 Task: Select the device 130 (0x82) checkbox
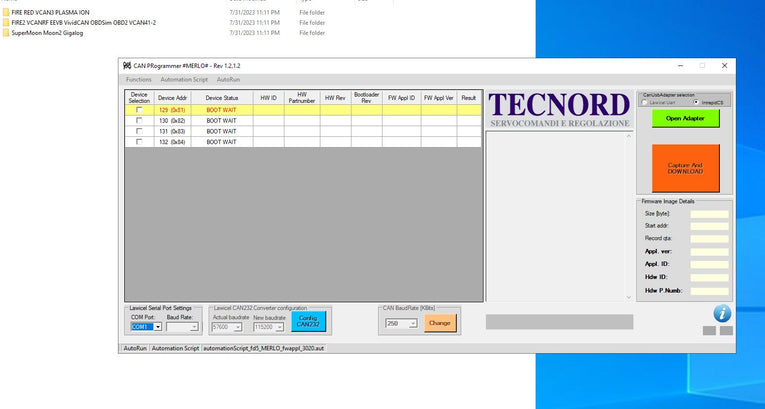click(x=139, y=120)
